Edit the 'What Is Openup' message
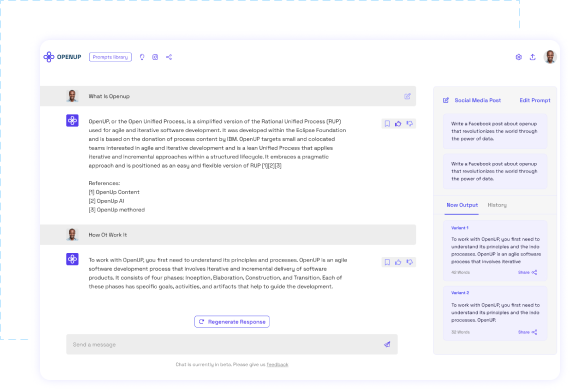 [407, 96]
